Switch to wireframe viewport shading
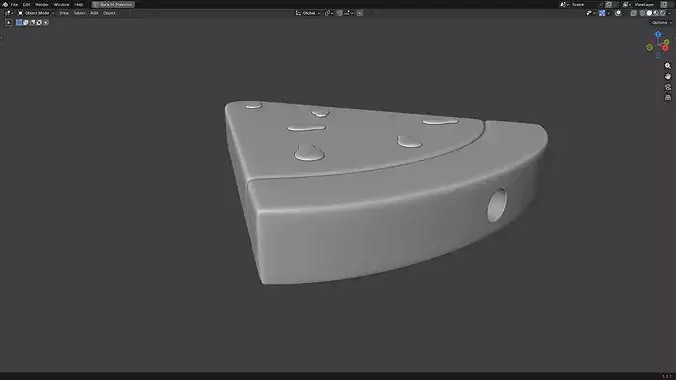 (x=642, y=13)
